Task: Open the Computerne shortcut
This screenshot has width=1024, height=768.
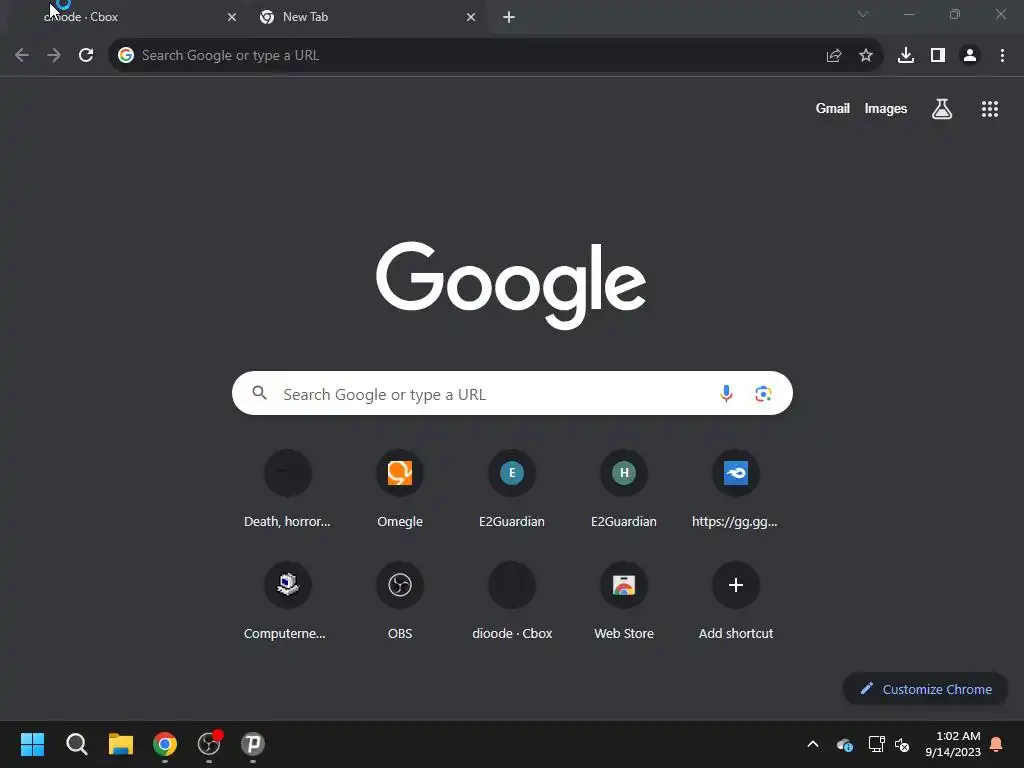Action: pyautogui.click(x=287, y=601)
